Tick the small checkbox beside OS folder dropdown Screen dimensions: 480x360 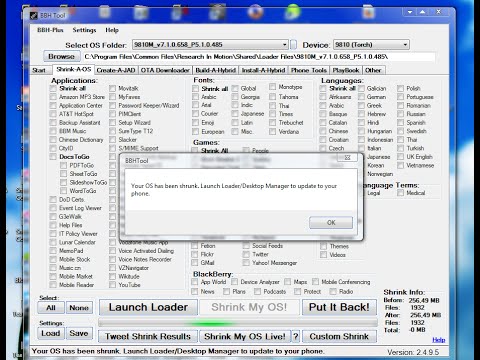(x=293, y=45)
